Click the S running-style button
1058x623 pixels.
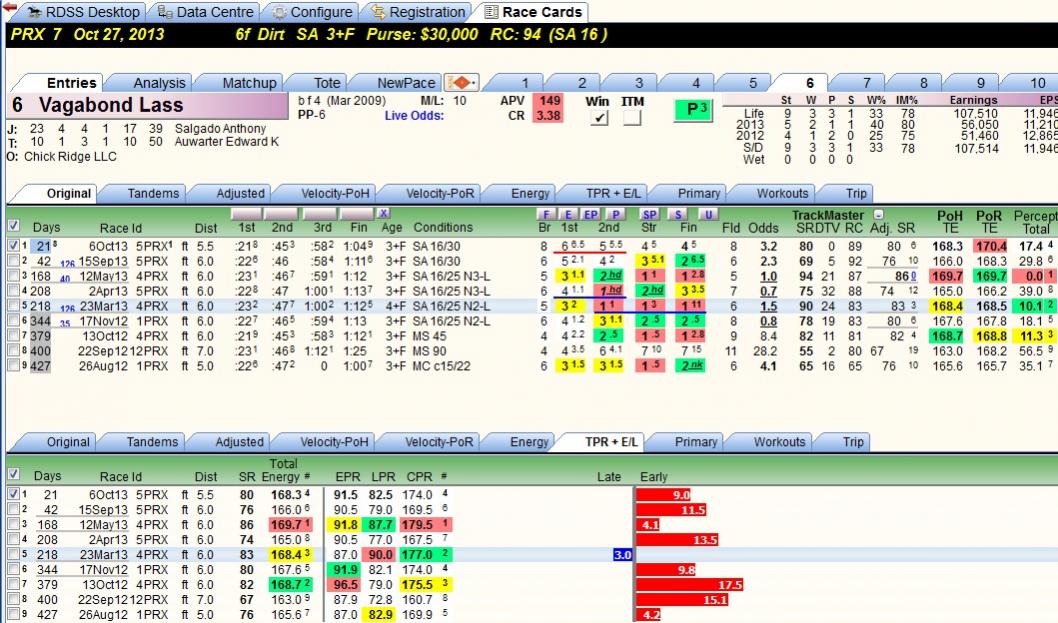point(677,214)
